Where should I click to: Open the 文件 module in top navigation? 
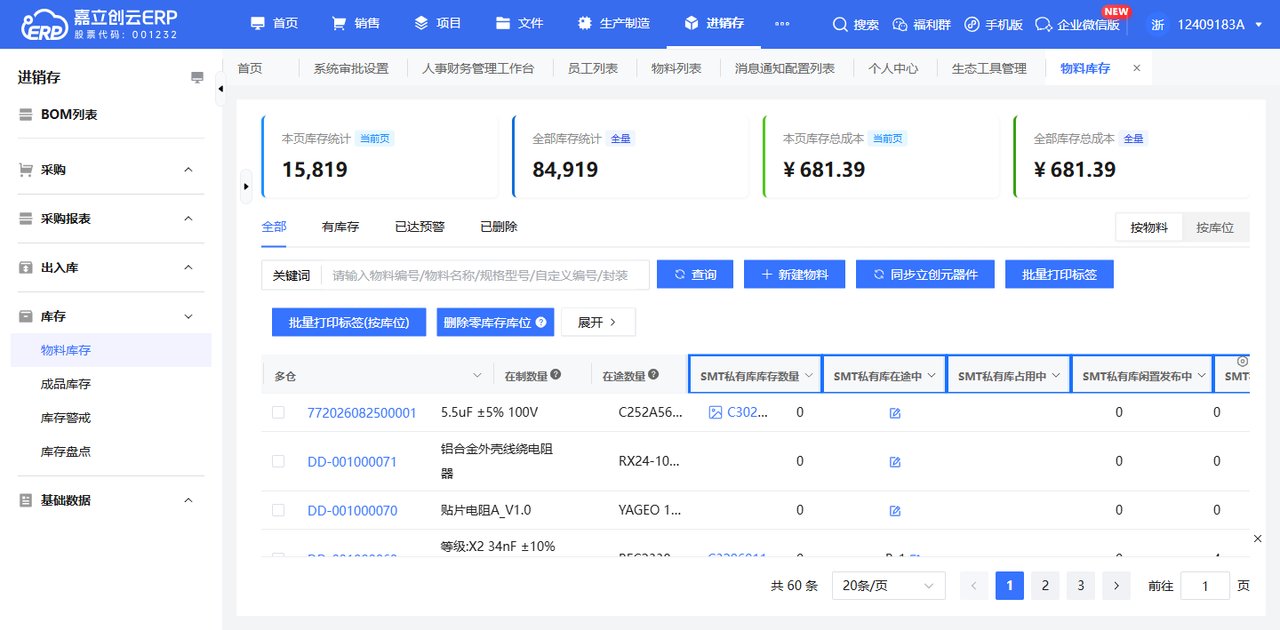[x=520, y=23]
